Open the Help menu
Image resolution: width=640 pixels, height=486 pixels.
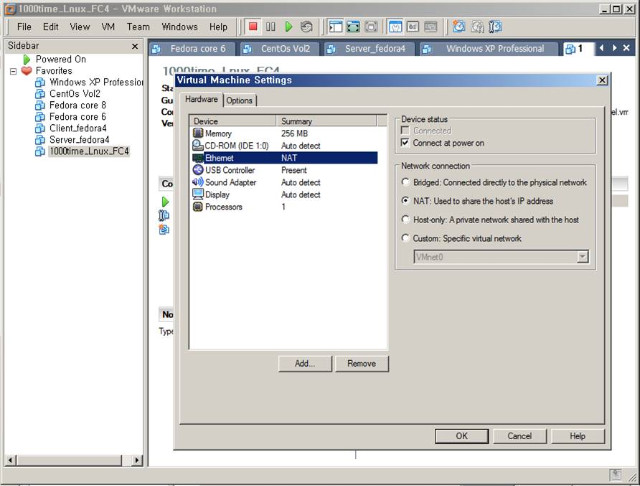tap(218, 27)
